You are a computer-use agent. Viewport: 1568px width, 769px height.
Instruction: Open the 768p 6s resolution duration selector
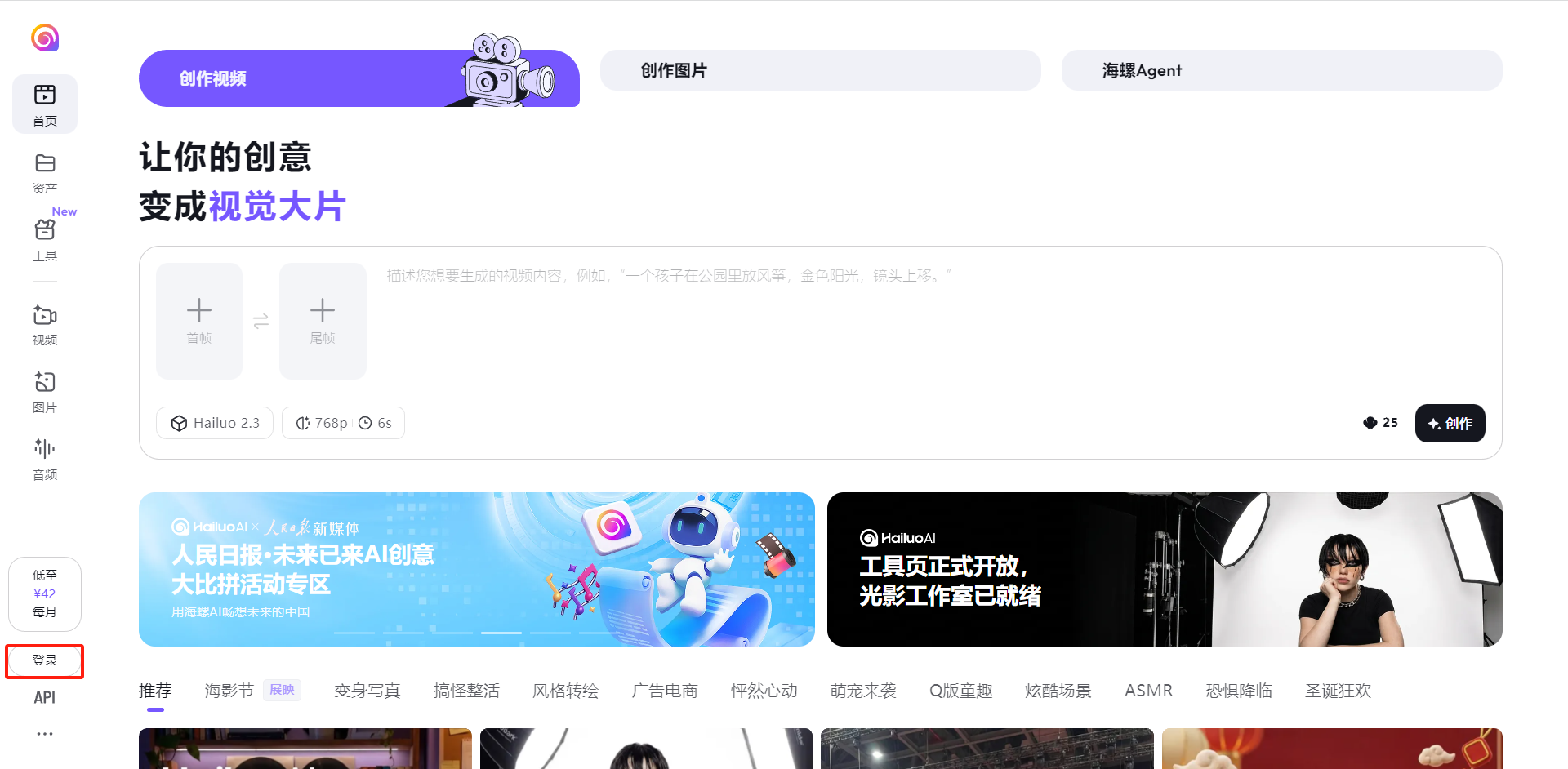click(343, 423)
